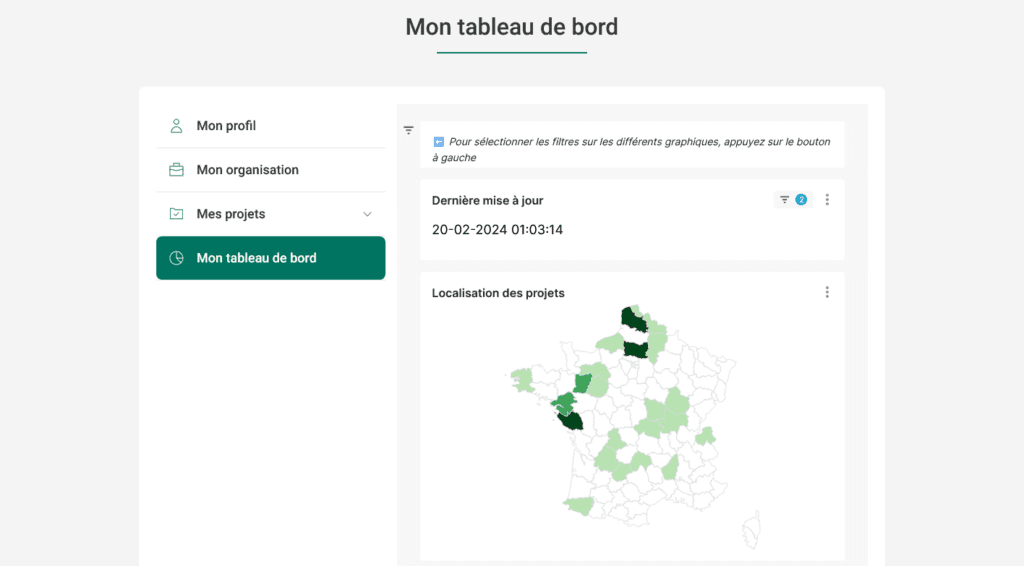Click the folder icon beside Mes projets

176,214
